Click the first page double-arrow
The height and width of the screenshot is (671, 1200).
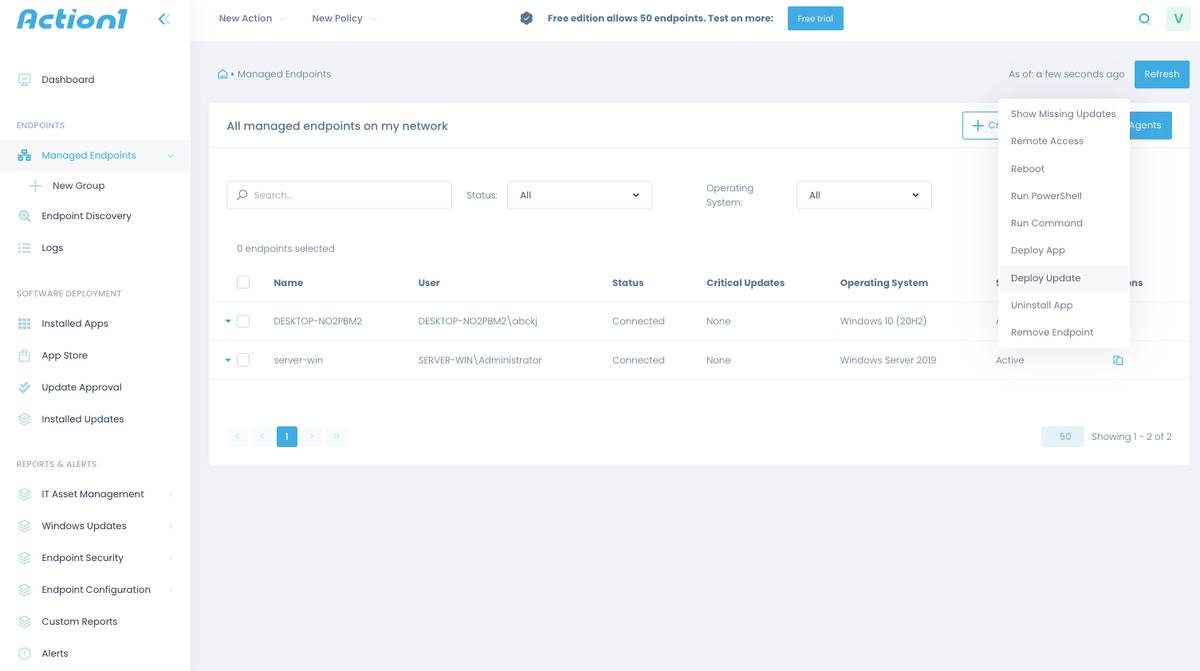click(x=237, y=437)
